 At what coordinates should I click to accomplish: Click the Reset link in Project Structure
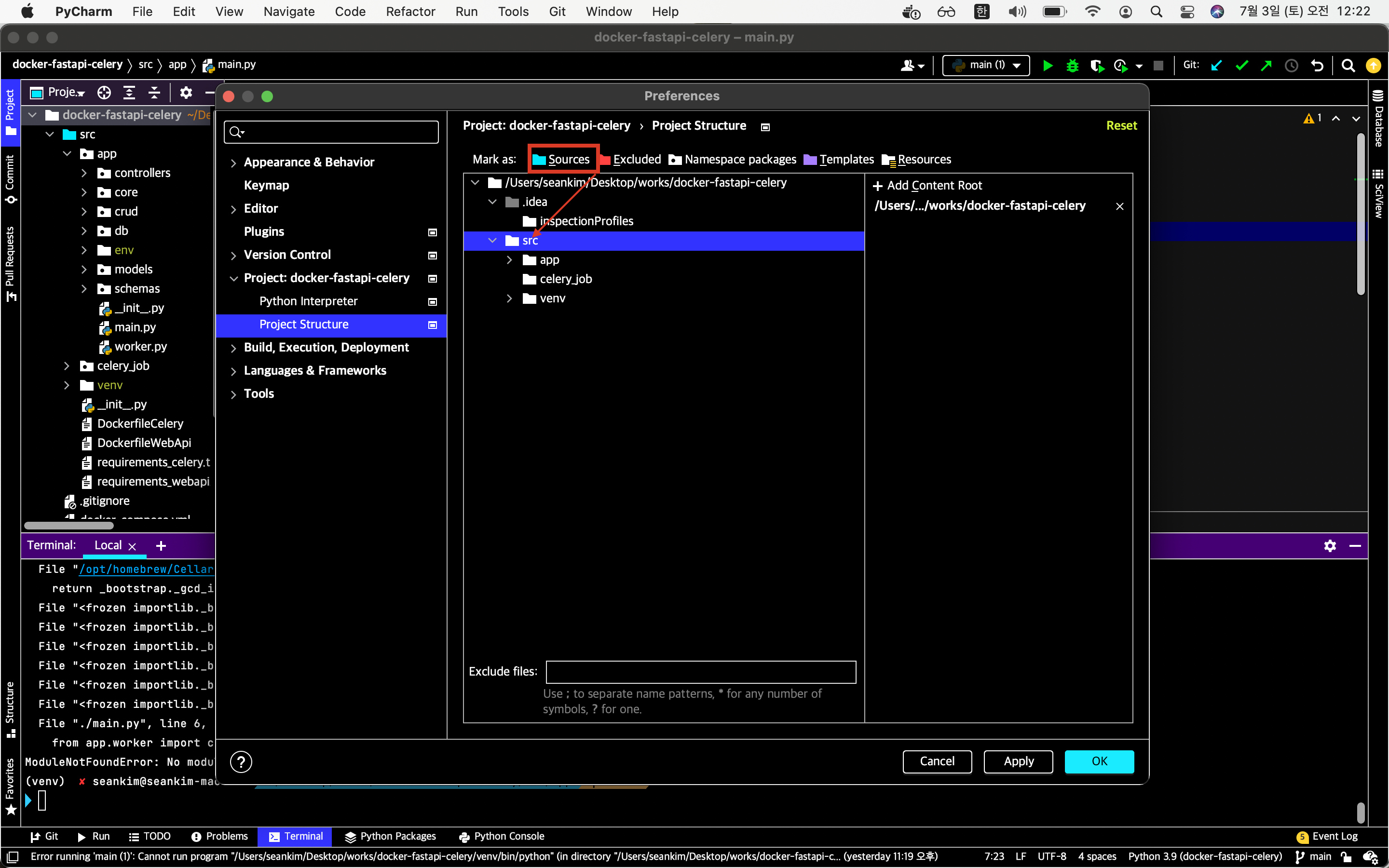1121,126
